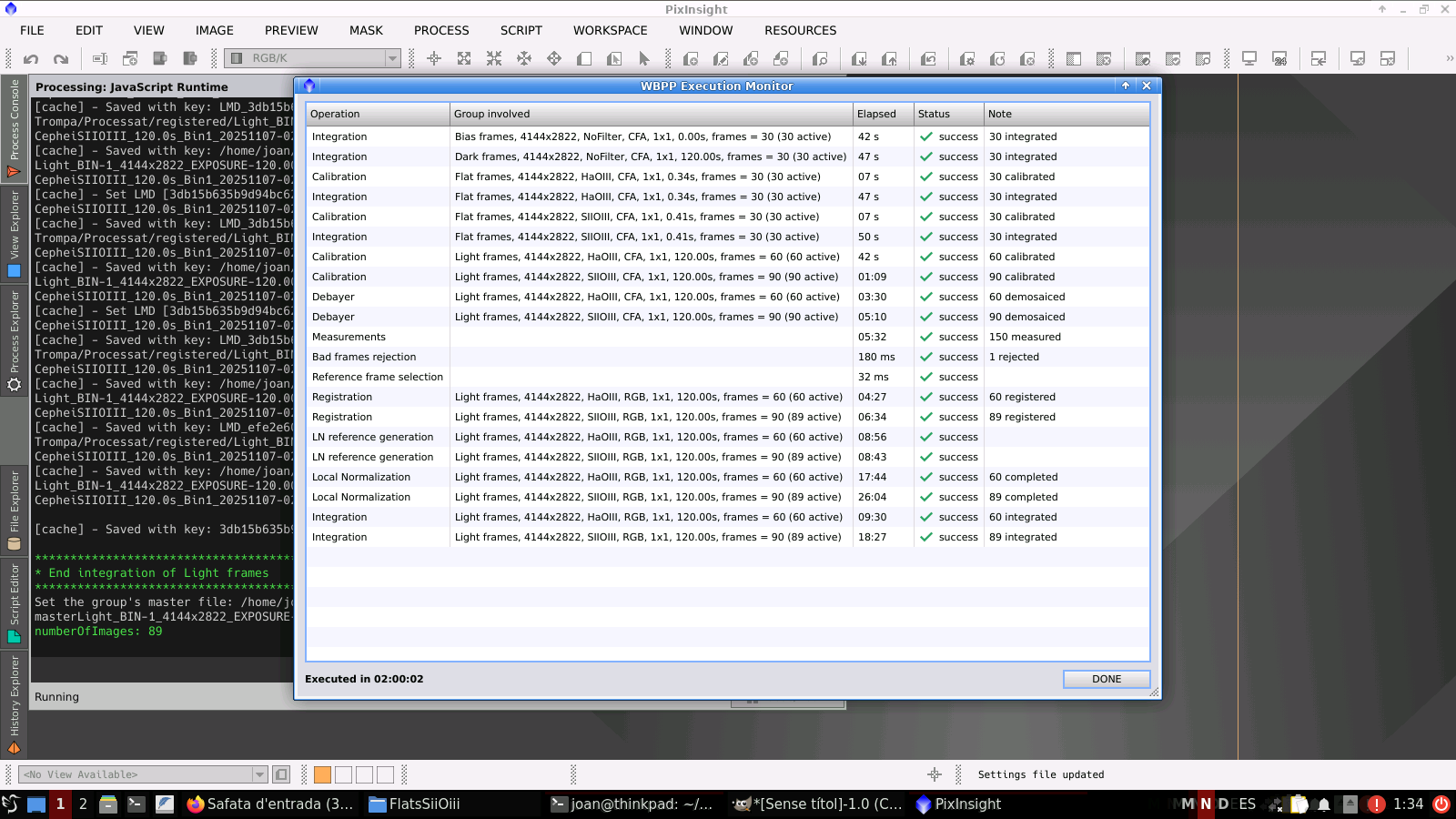
Task: Select the arrow pointer tool in toolbar
Action: [644, 59]
